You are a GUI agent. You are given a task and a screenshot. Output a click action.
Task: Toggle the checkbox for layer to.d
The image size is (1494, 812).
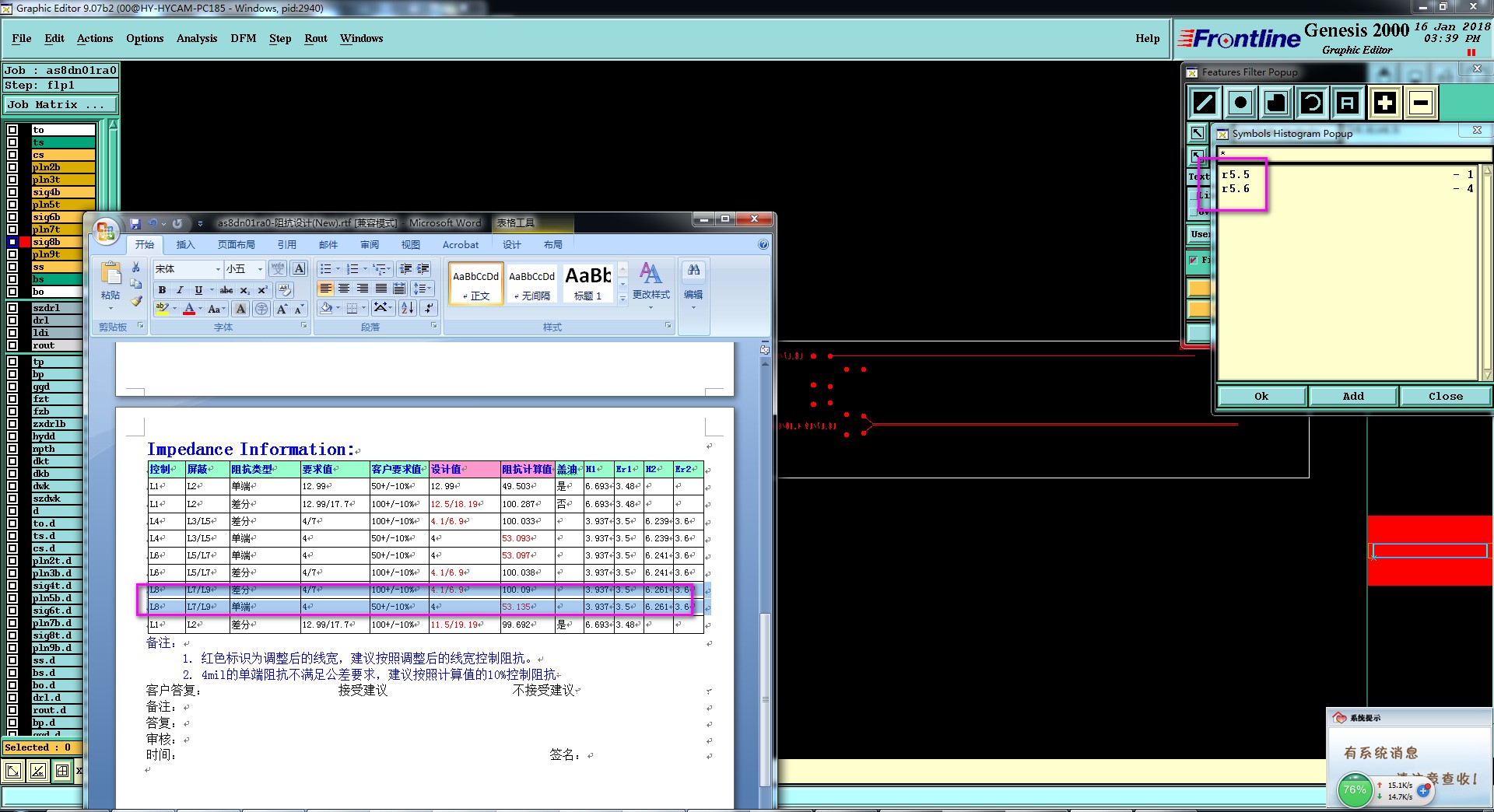click(x=12, y=523)
